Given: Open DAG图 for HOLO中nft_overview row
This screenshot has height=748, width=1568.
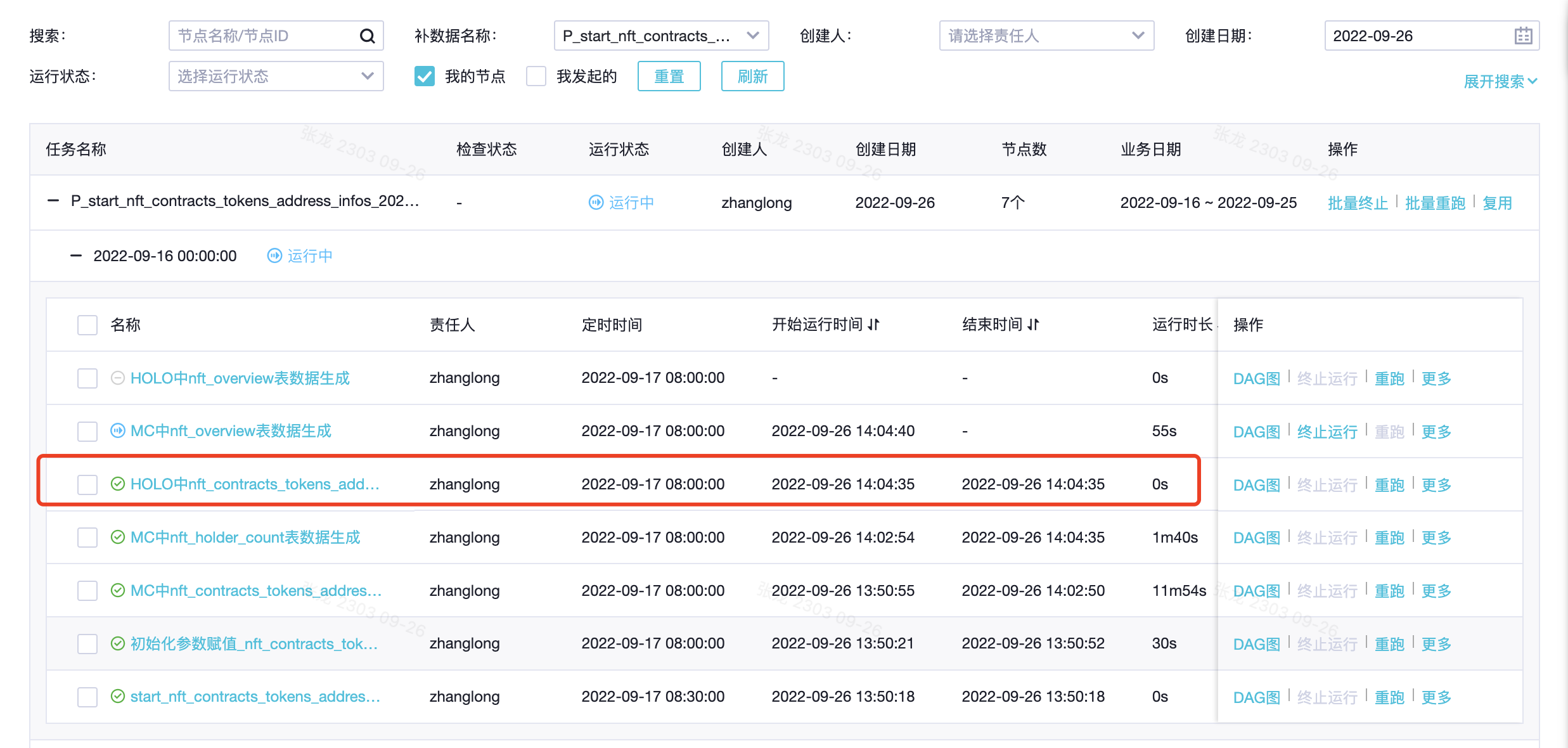Looking at the screenshot, I should (1257, 378).
